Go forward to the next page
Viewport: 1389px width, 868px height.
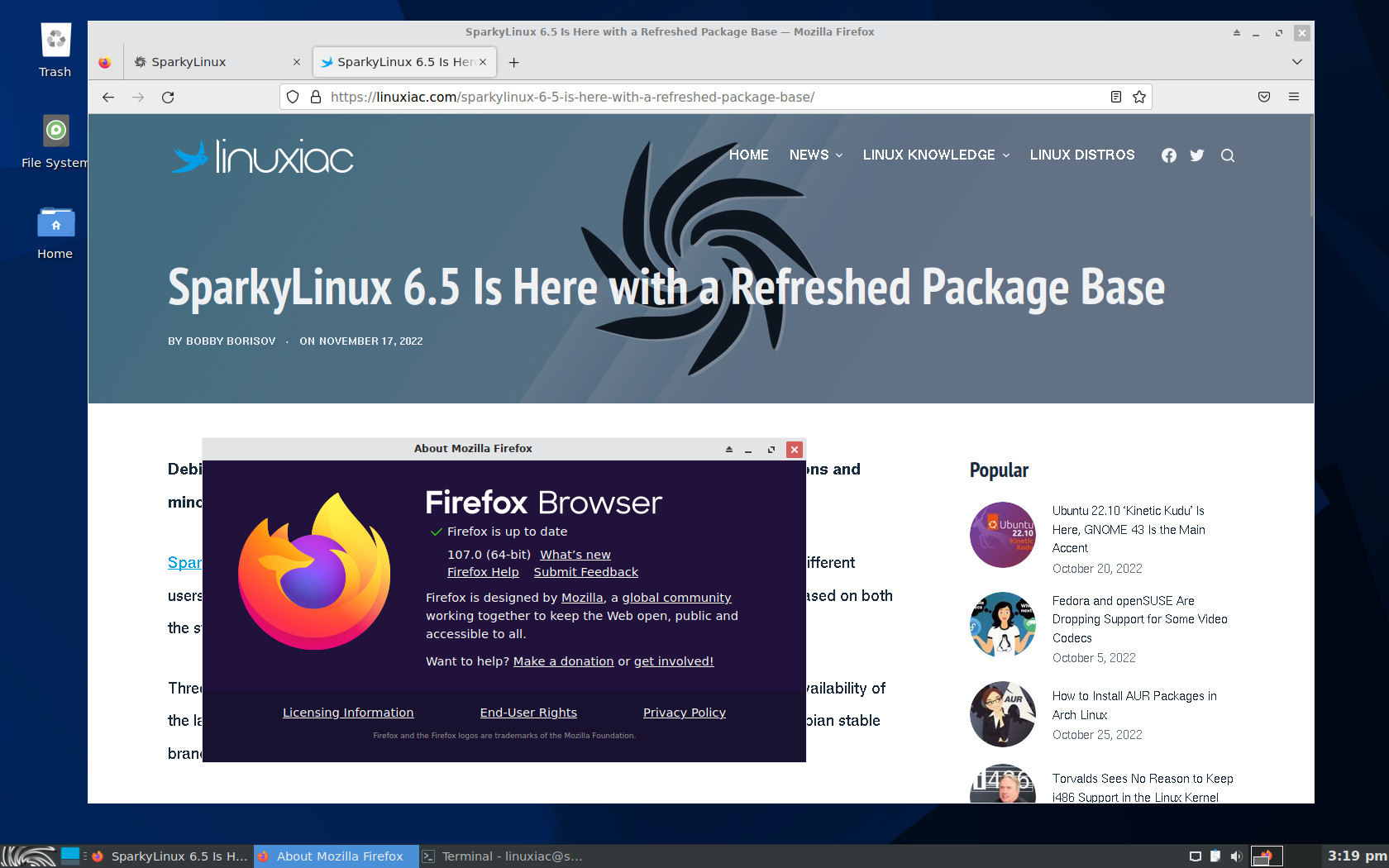[138, 98]
